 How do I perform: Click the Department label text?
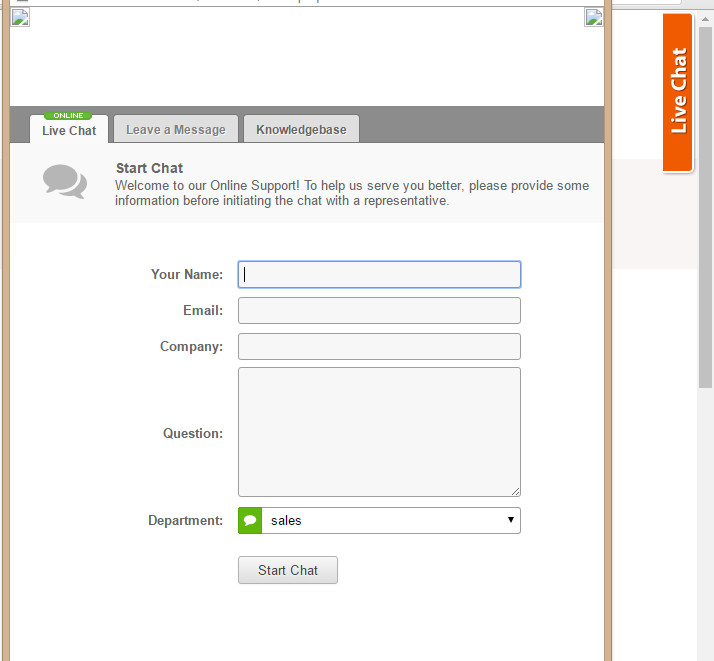[185, 520]
